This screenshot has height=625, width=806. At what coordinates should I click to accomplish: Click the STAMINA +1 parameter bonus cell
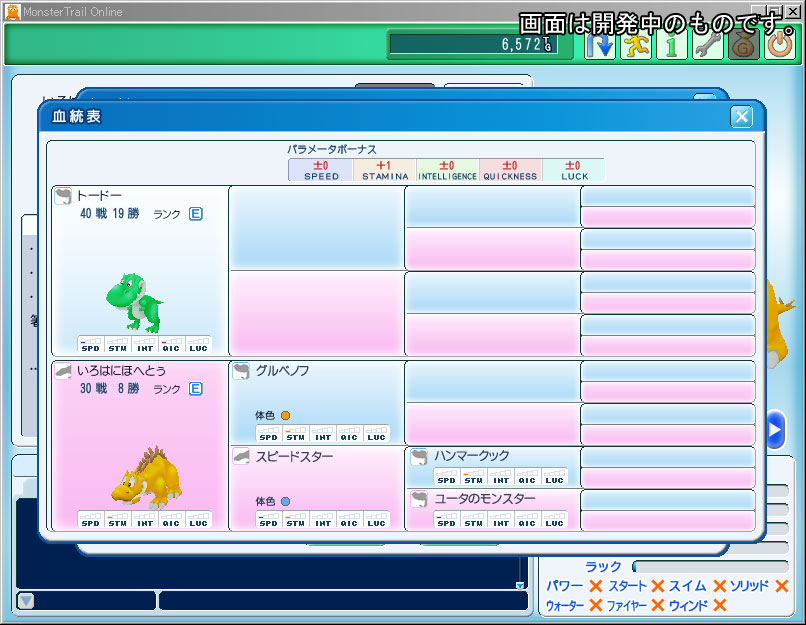pos(384,170)
